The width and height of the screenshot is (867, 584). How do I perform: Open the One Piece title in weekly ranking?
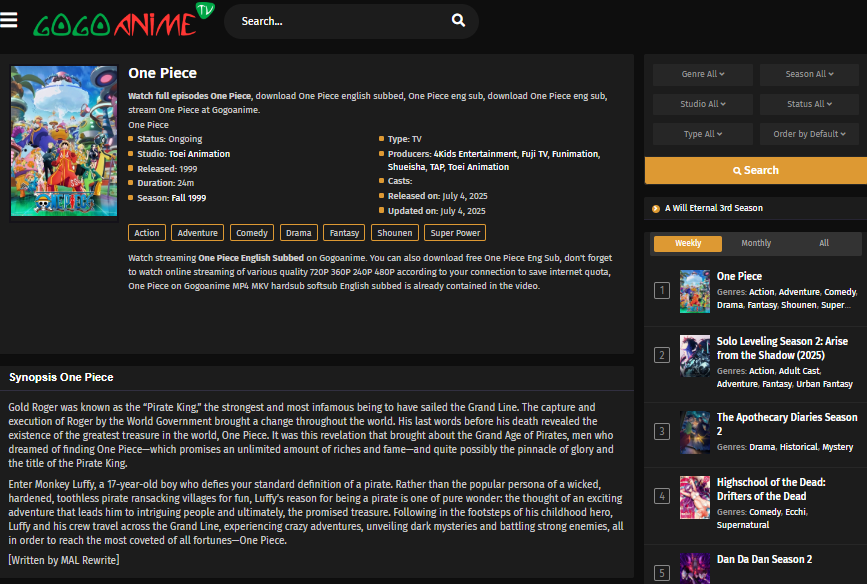tap(739, 276)
